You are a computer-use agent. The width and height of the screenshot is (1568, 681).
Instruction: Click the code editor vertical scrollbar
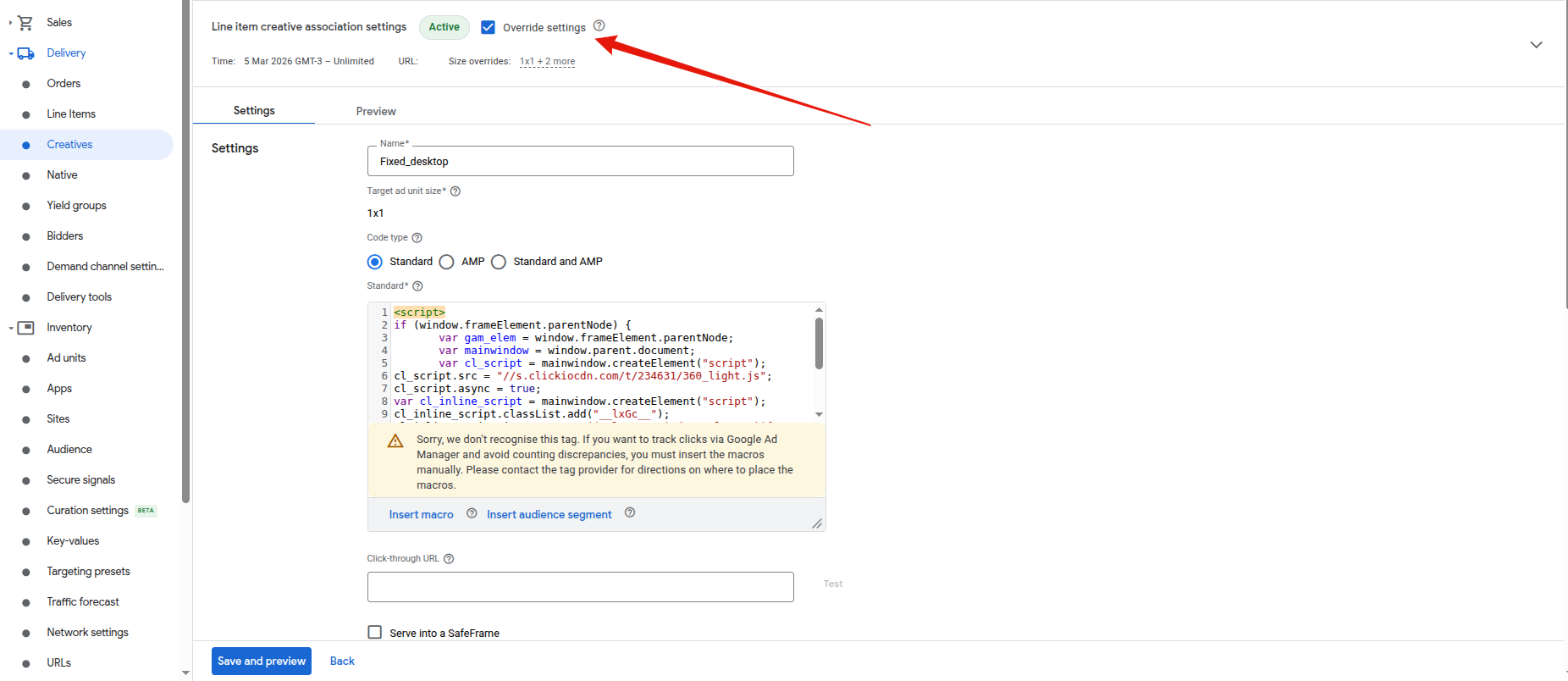[x=819, y=344]
